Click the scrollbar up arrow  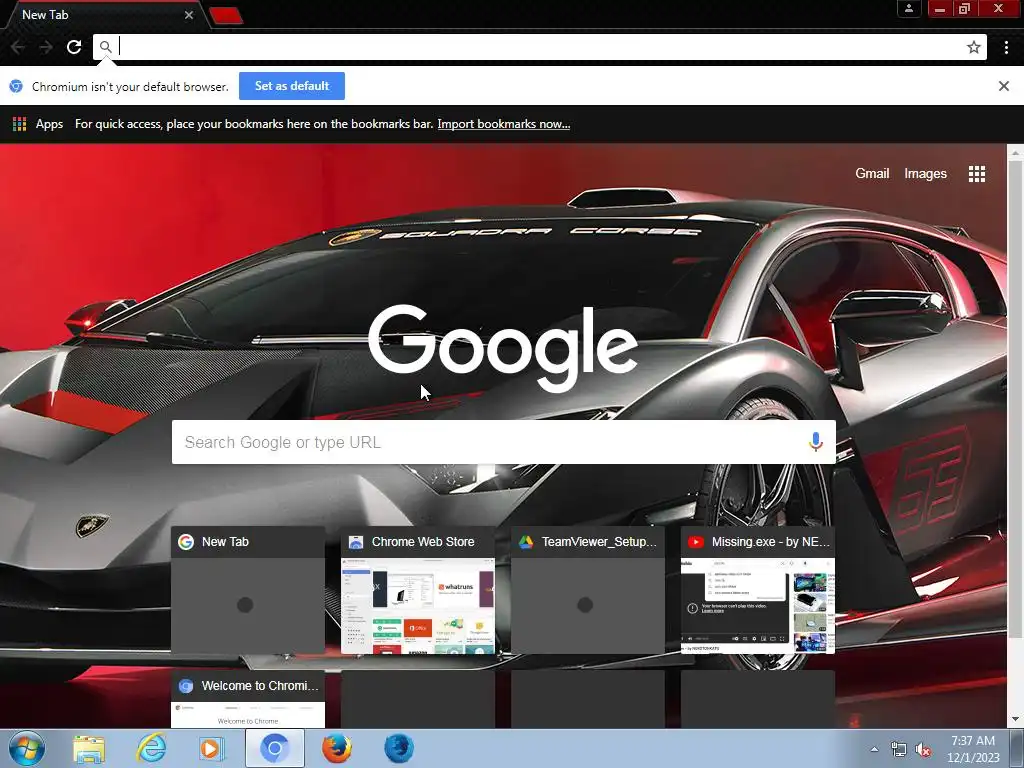pos(1014,152)
